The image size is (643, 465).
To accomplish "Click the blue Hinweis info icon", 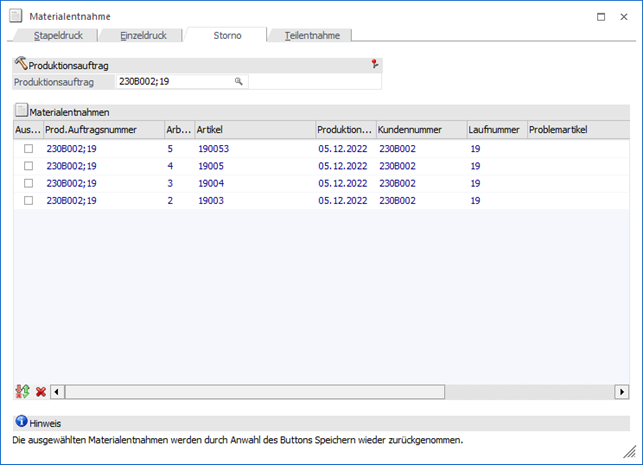I will pos(20,423).
